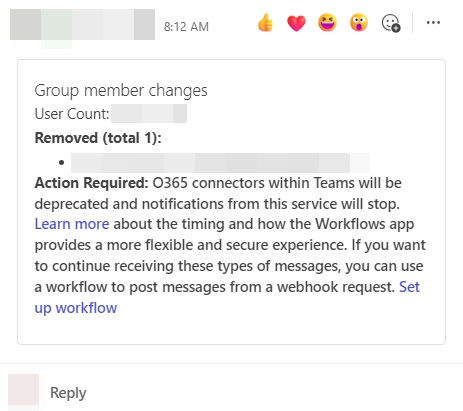Add the surprised face reaction
The width and height of the screenshot is (463, 411).
point(359,23)
